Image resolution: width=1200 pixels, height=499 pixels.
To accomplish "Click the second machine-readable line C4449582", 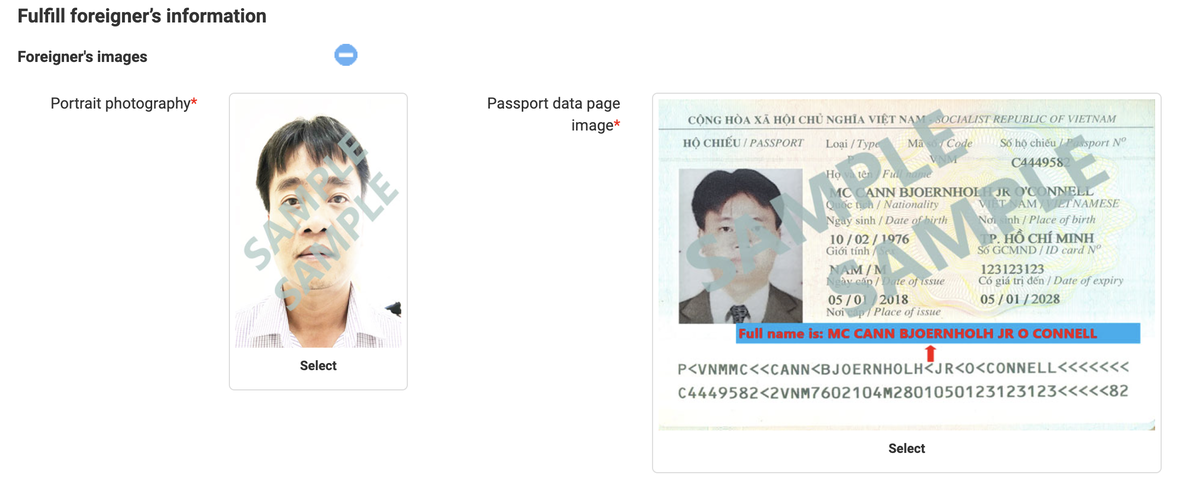I will point(903,392).
